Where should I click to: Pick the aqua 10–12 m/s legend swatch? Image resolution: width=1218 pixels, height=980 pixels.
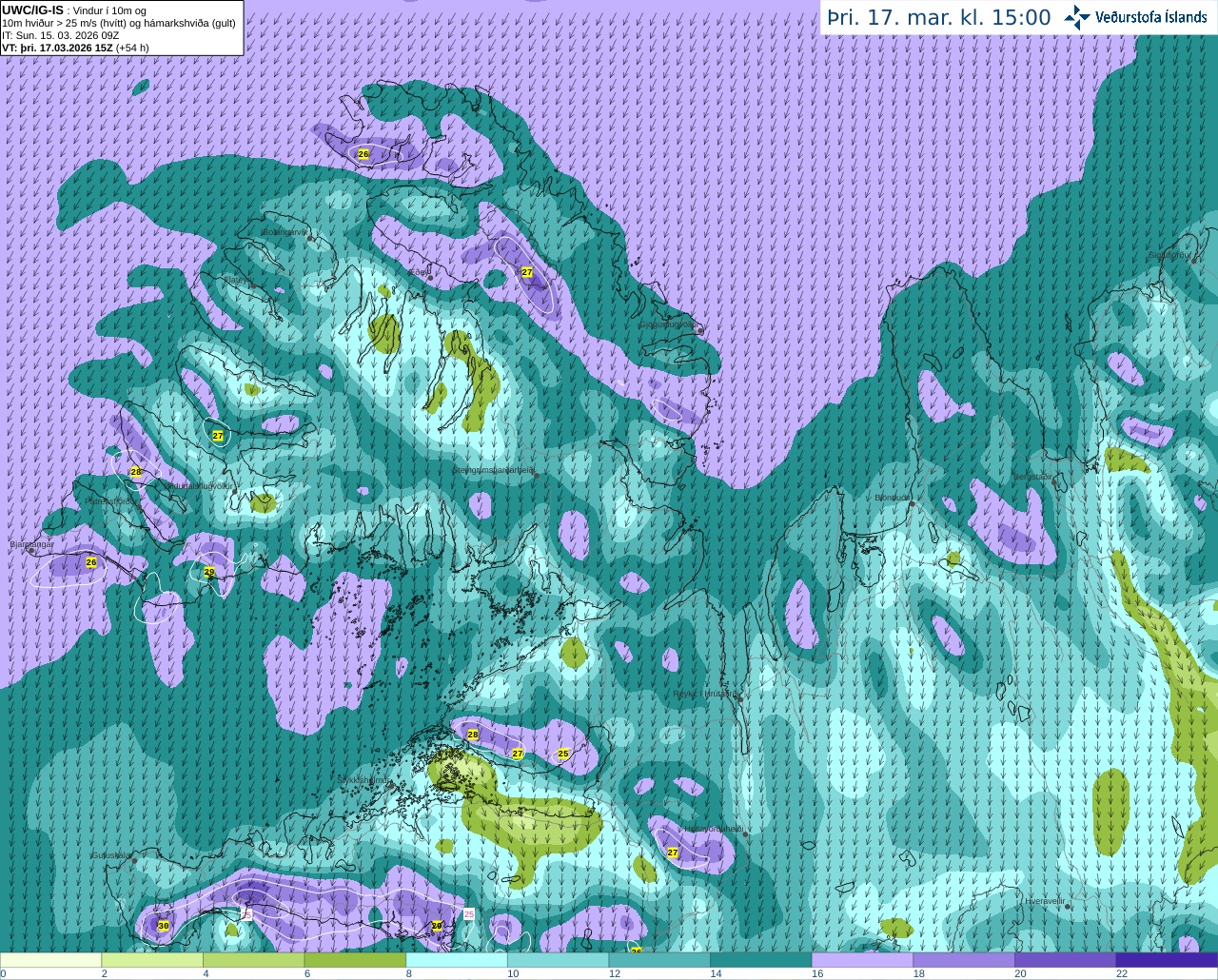558,959
